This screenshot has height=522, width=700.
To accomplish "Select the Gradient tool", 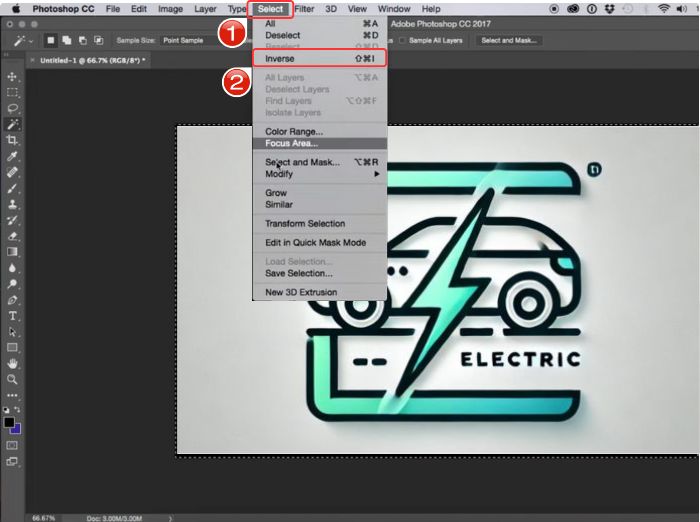I will [12, 252].
